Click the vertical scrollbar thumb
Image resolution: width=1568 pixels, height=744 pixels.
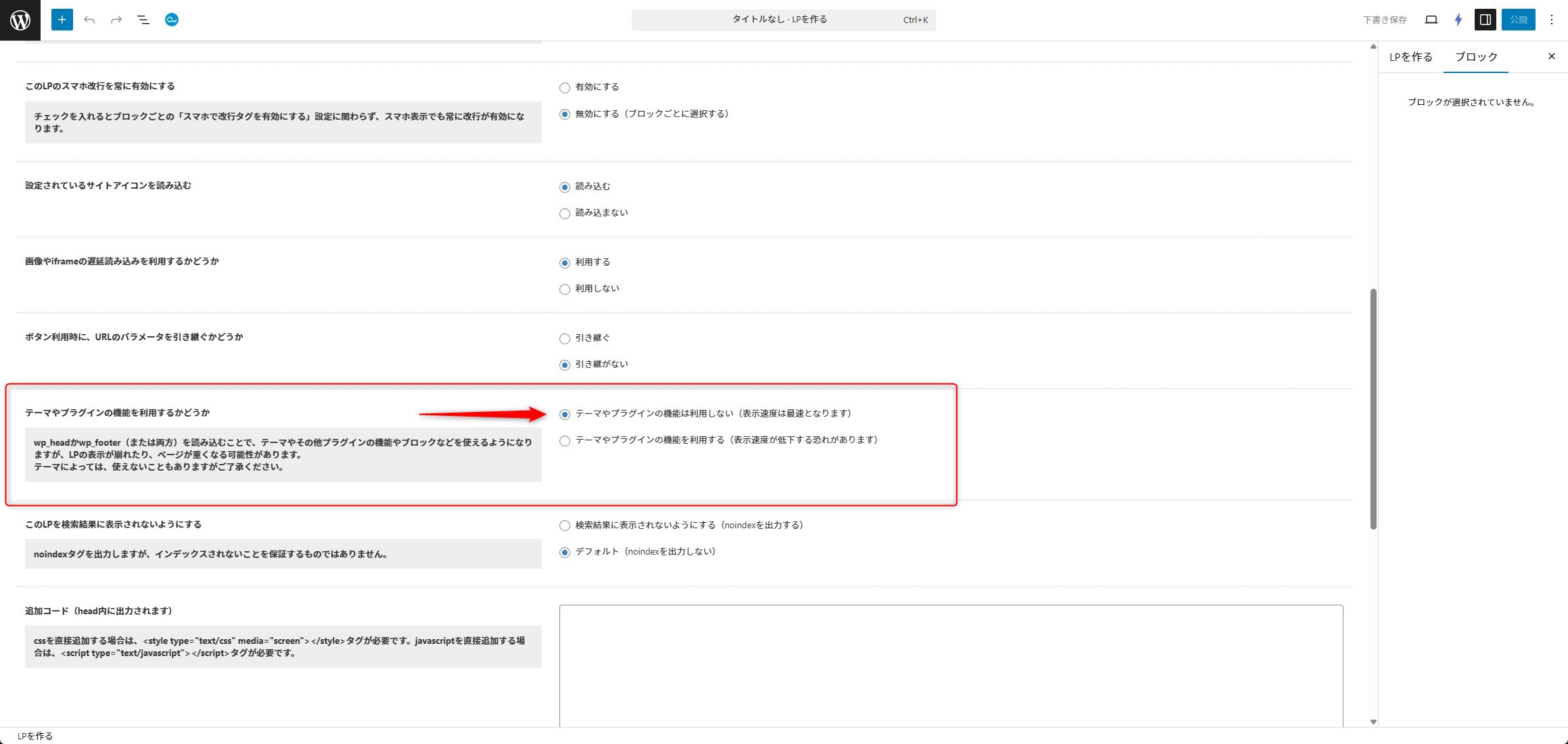1373,409
